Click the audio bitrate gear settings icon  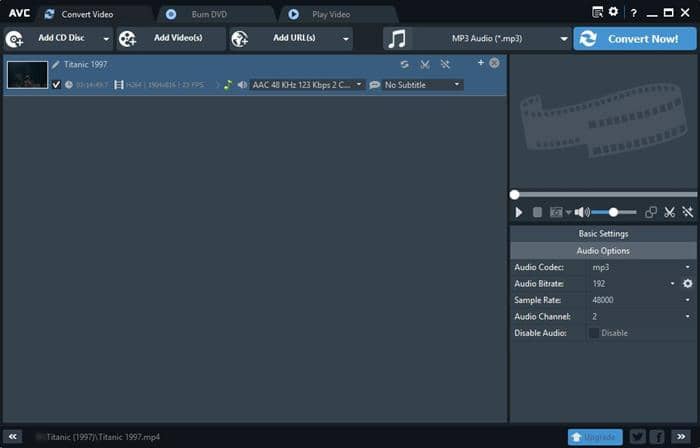687,284
